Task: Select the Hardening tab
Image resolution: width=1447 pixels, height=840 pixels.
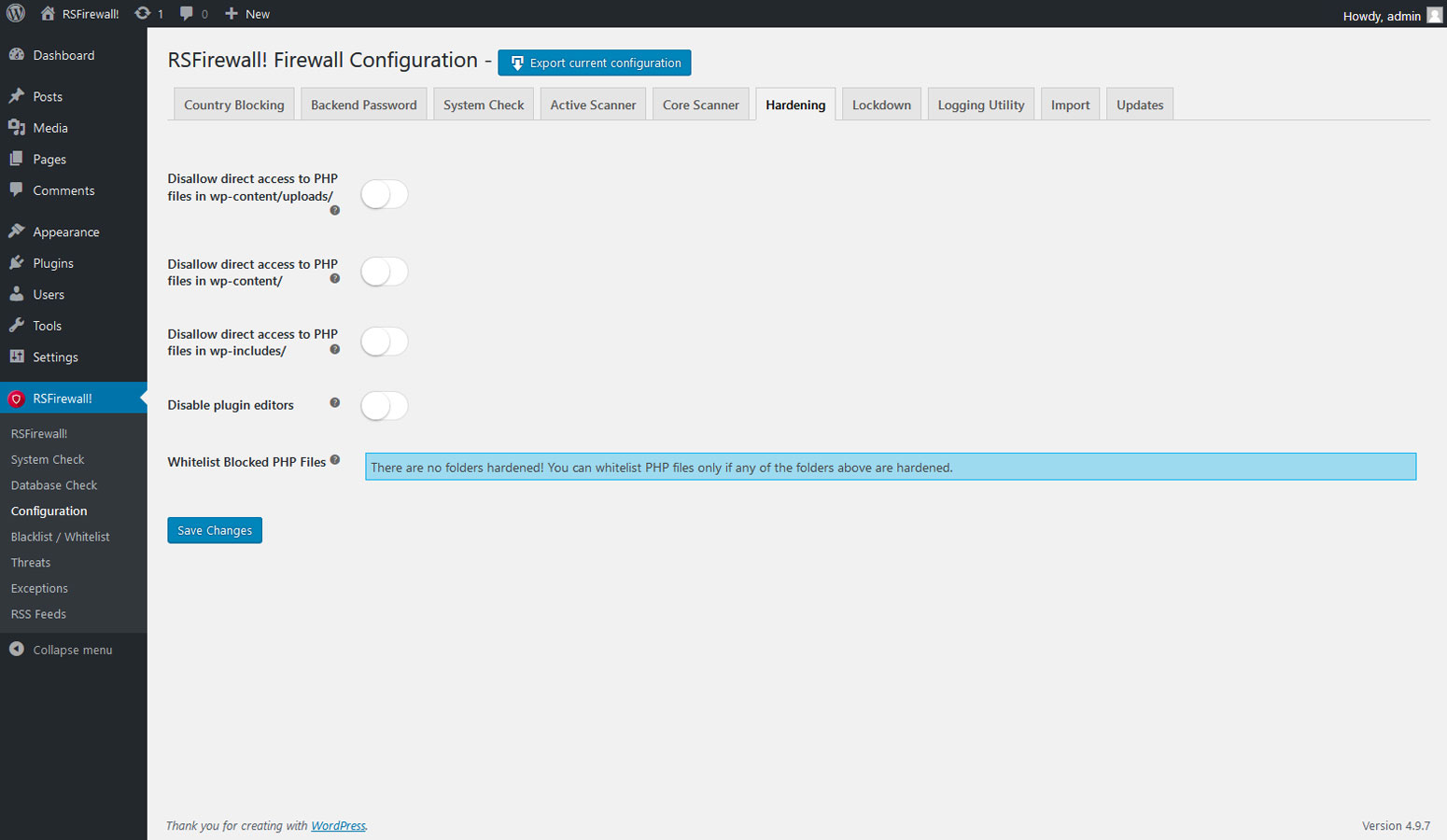Action: [795, 105]
